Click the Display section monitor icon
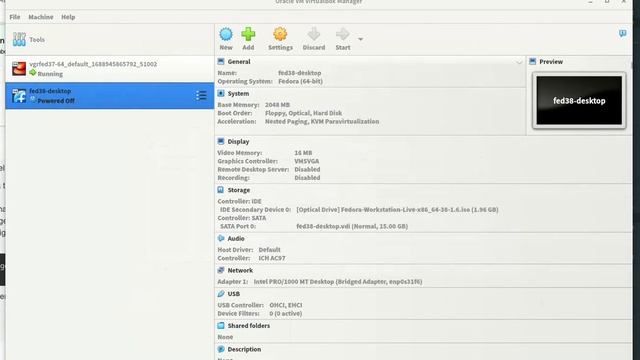The width and height of the screenshot is (640, 360). (221, 141)
